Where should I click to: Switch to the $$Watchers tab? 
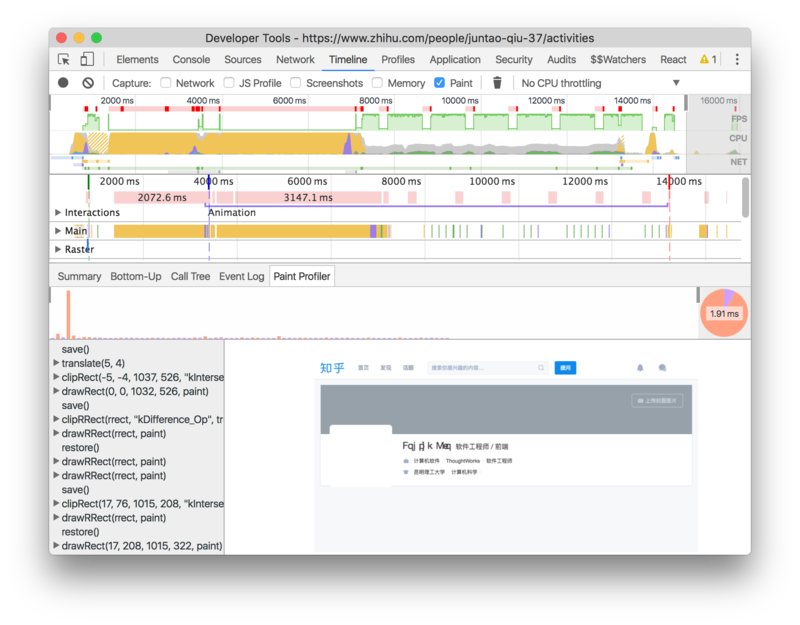[x=618, y=59]
